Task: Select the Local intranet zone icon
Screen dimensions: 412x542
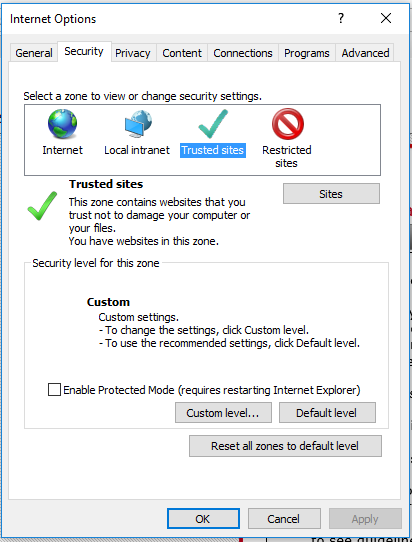Action: click(x=138, y=124)
